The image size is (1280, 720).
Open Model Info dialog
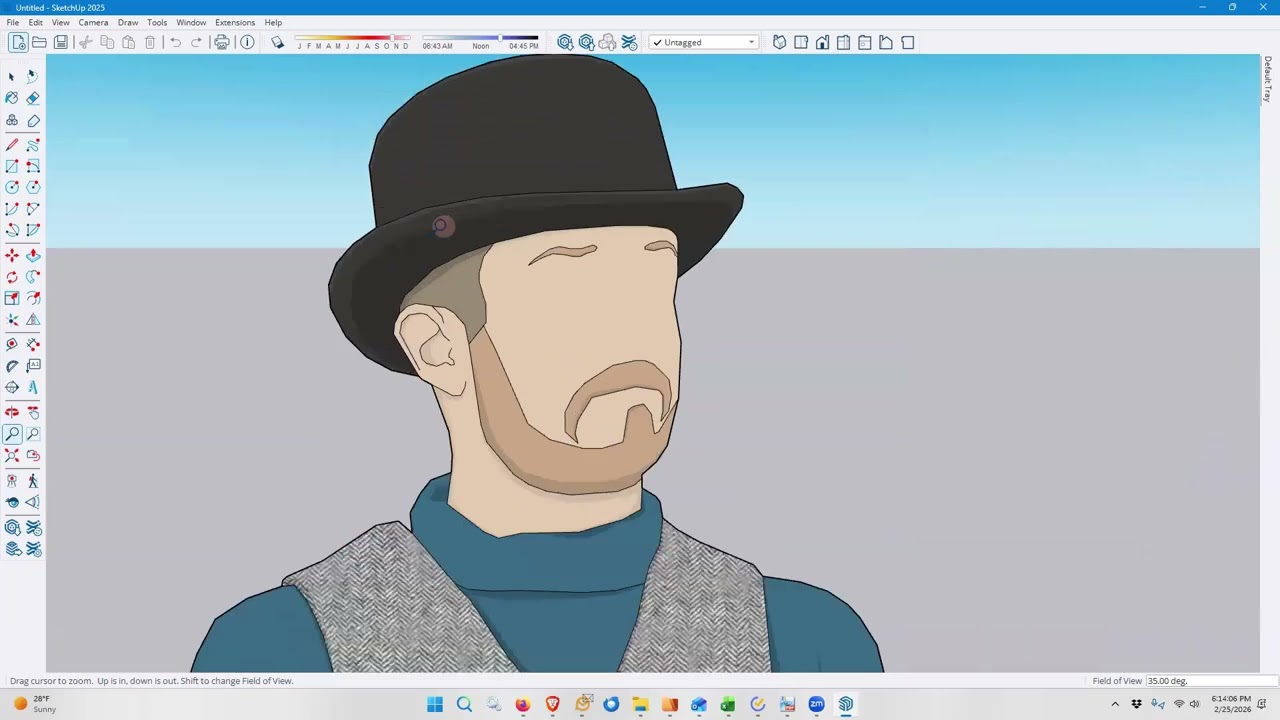247,42
